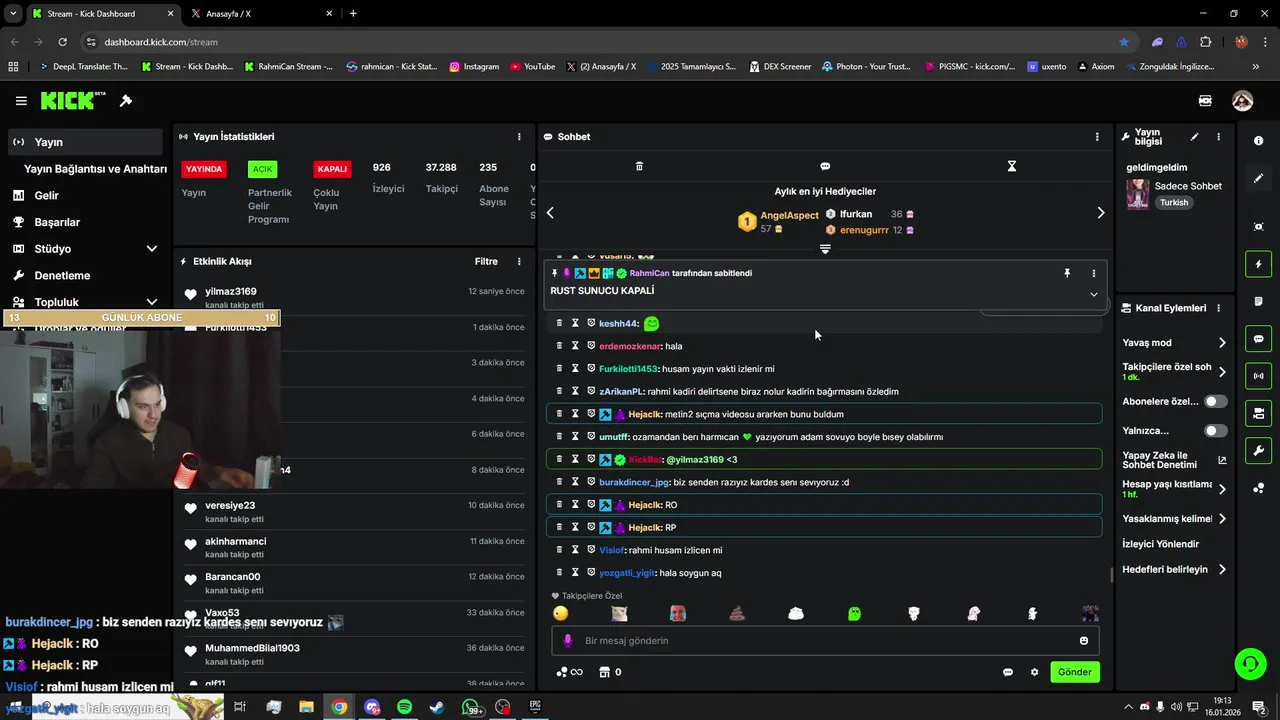This screenshot has width=1280, height=720.
Task: Click the speech bubble icon under Sohbet
Action: [x=825, y=166]
